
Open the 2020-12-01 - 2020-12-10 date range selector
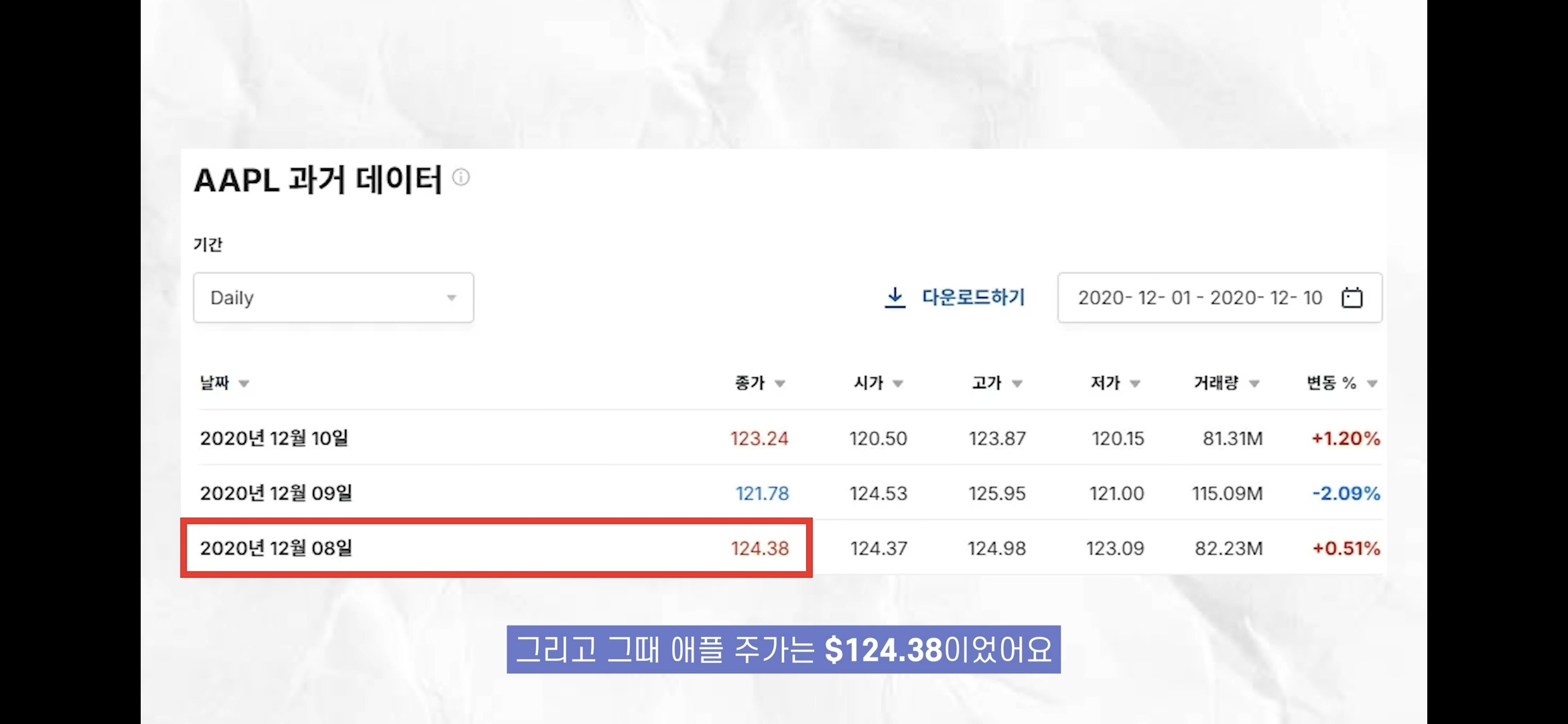coord(1199,297)
